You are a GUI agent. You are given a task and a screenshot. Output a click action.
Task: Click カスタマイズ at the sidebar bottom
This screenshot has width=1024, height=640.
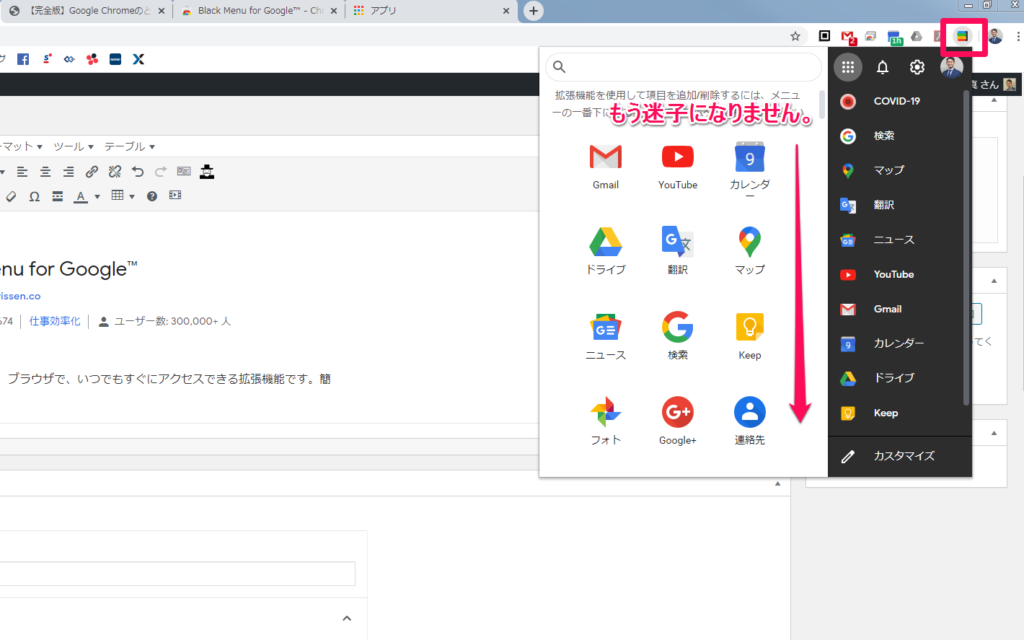pyautogui.click(x=903, y=456)
